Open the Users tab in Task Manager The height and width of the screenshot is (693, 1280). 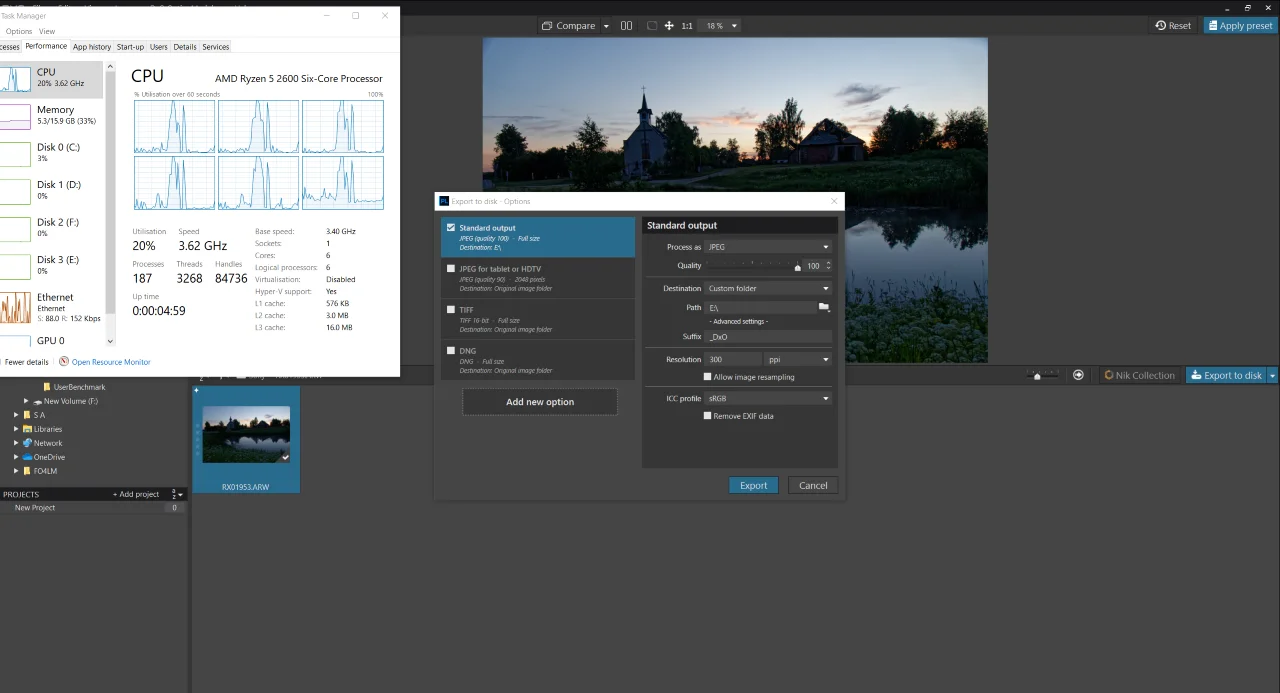pos(159,47)
